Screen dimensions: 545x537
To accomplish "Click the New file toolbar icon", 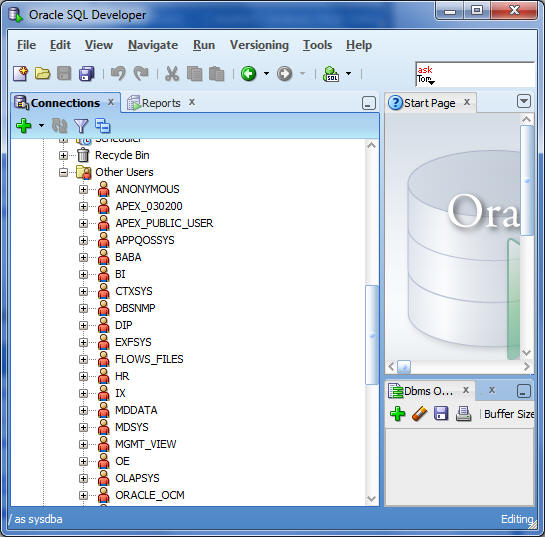I will click(x=20, y=74).
